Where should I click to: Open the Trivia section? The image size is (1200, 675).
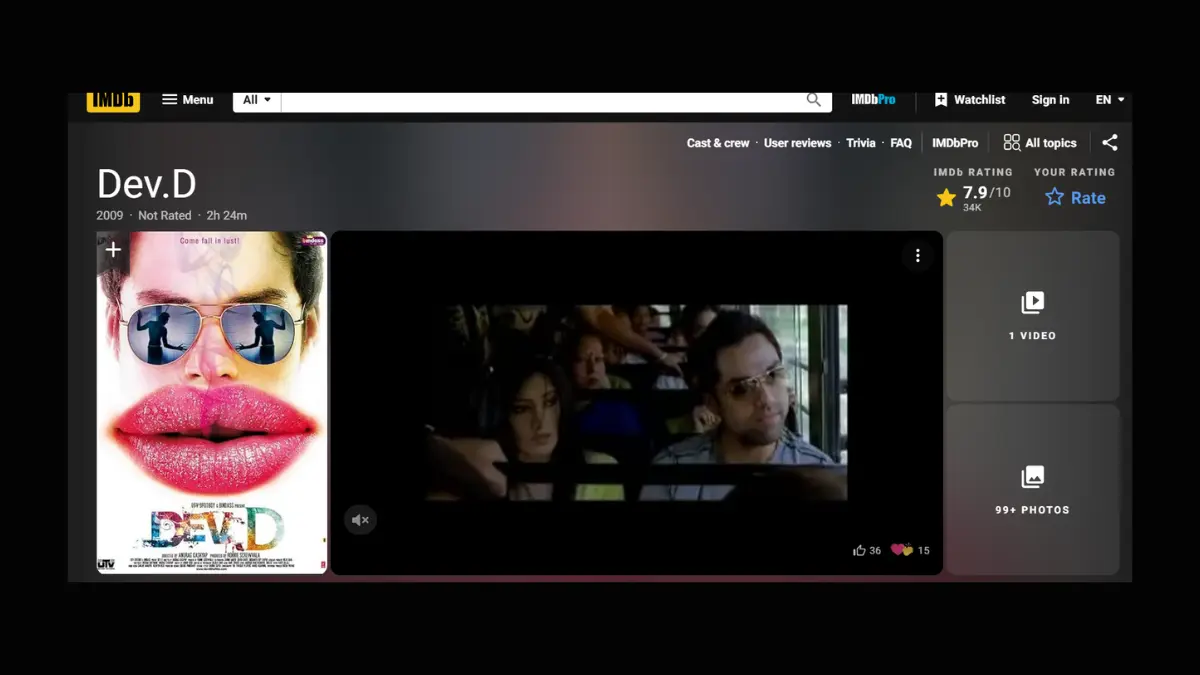click(860, 143)
